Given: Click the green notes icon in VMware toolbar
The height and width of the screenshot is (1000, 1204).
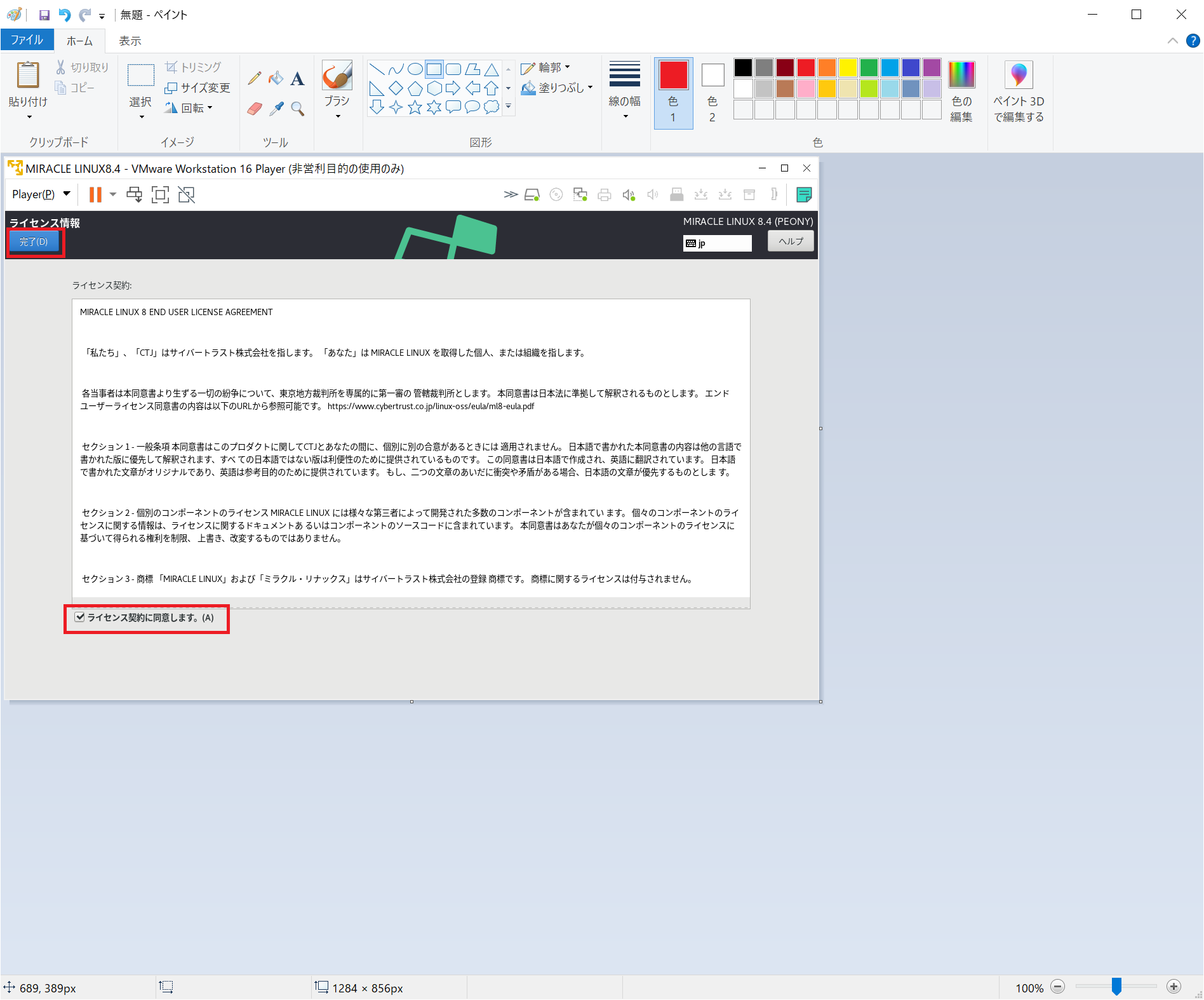Looking at the screenshot, I should tap(803, 194).
